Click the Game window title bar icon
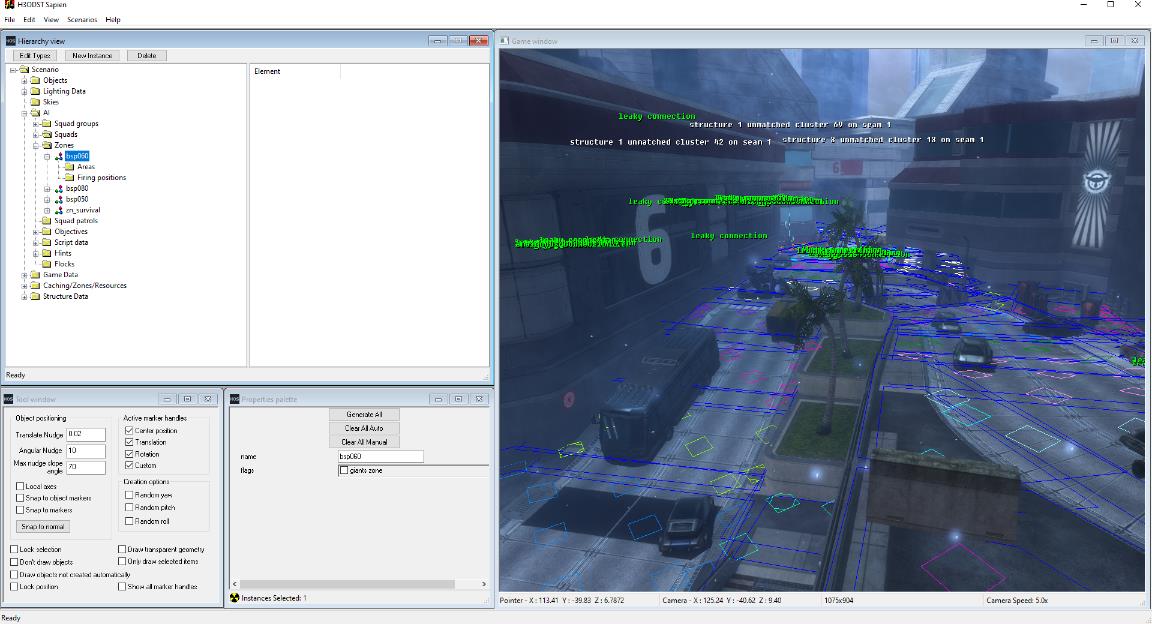The image size is (1152, 624). (x=505, y=41)
